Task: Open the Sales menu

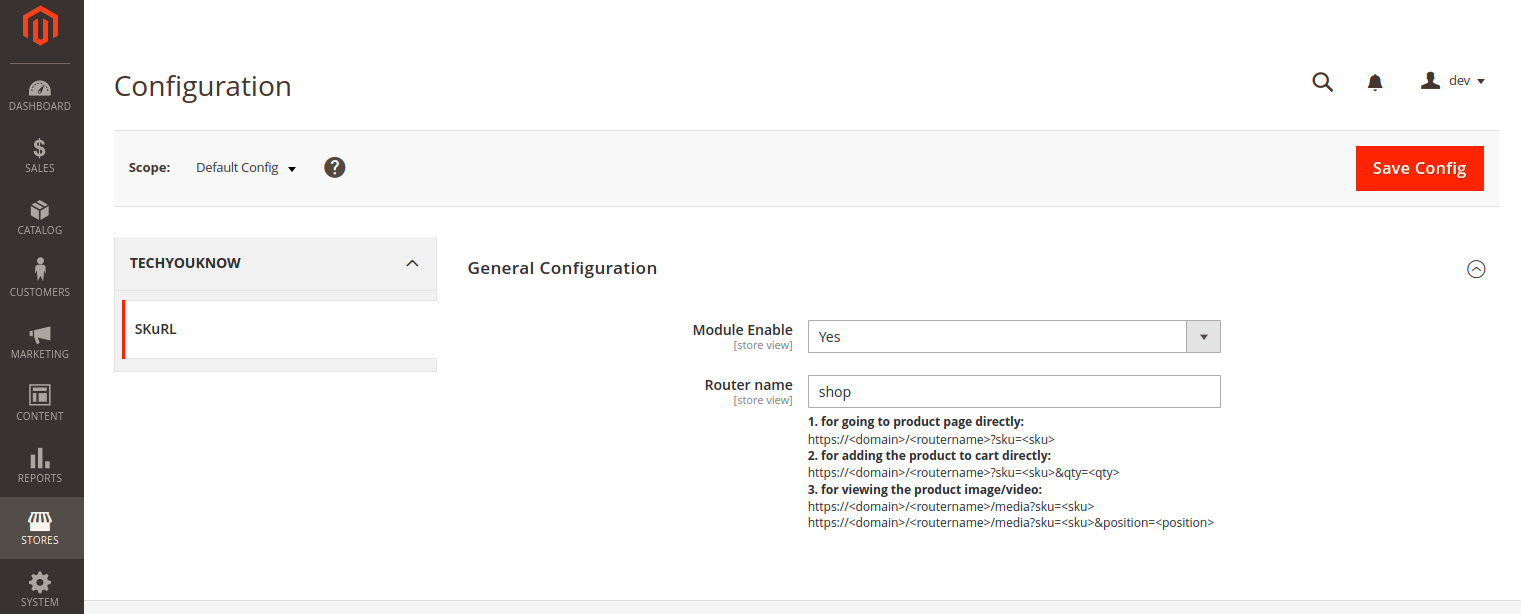Action: 40,157
